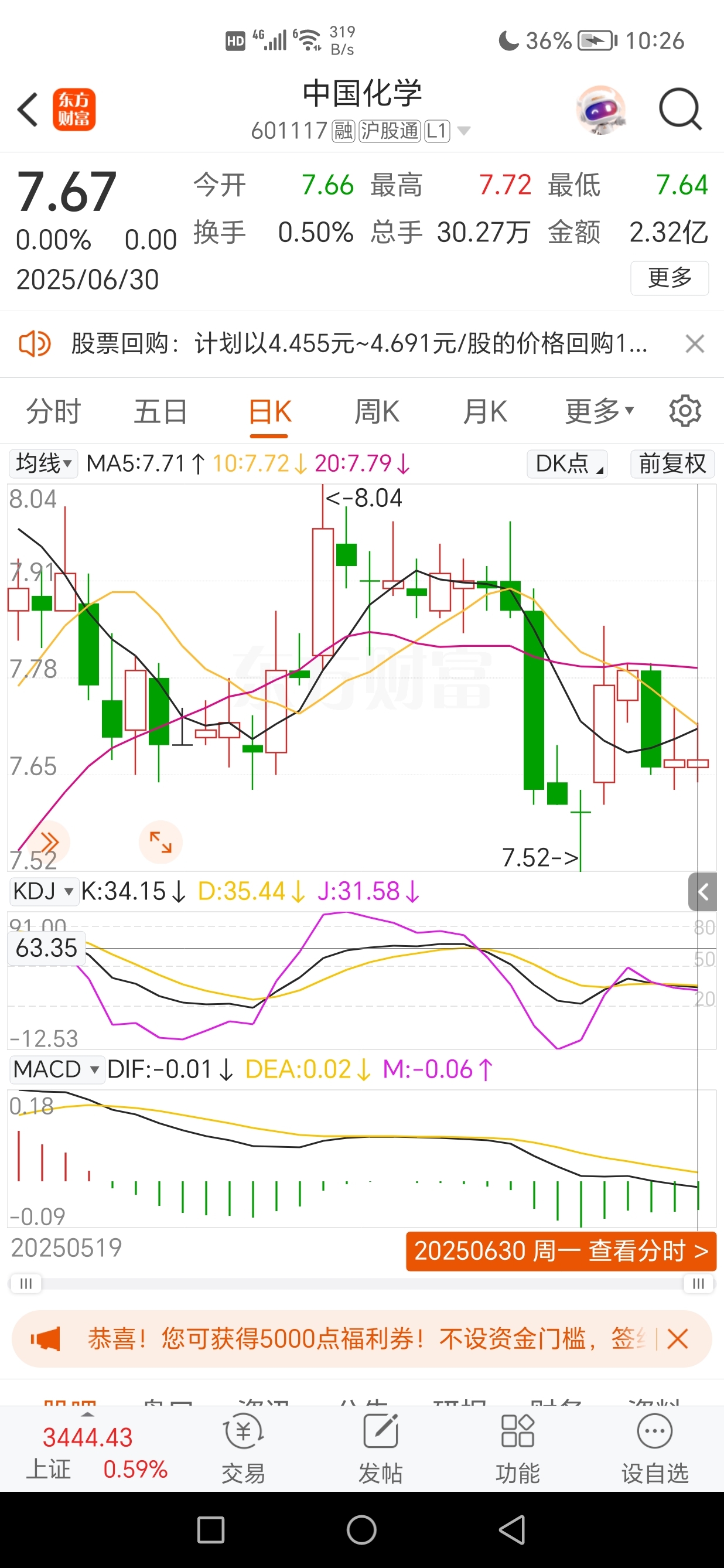The height and width of the screenshot is (1568, 724).
Task: Close the 福利券 promo banner
Action: pyautogui.click(x=677, y=1339)
